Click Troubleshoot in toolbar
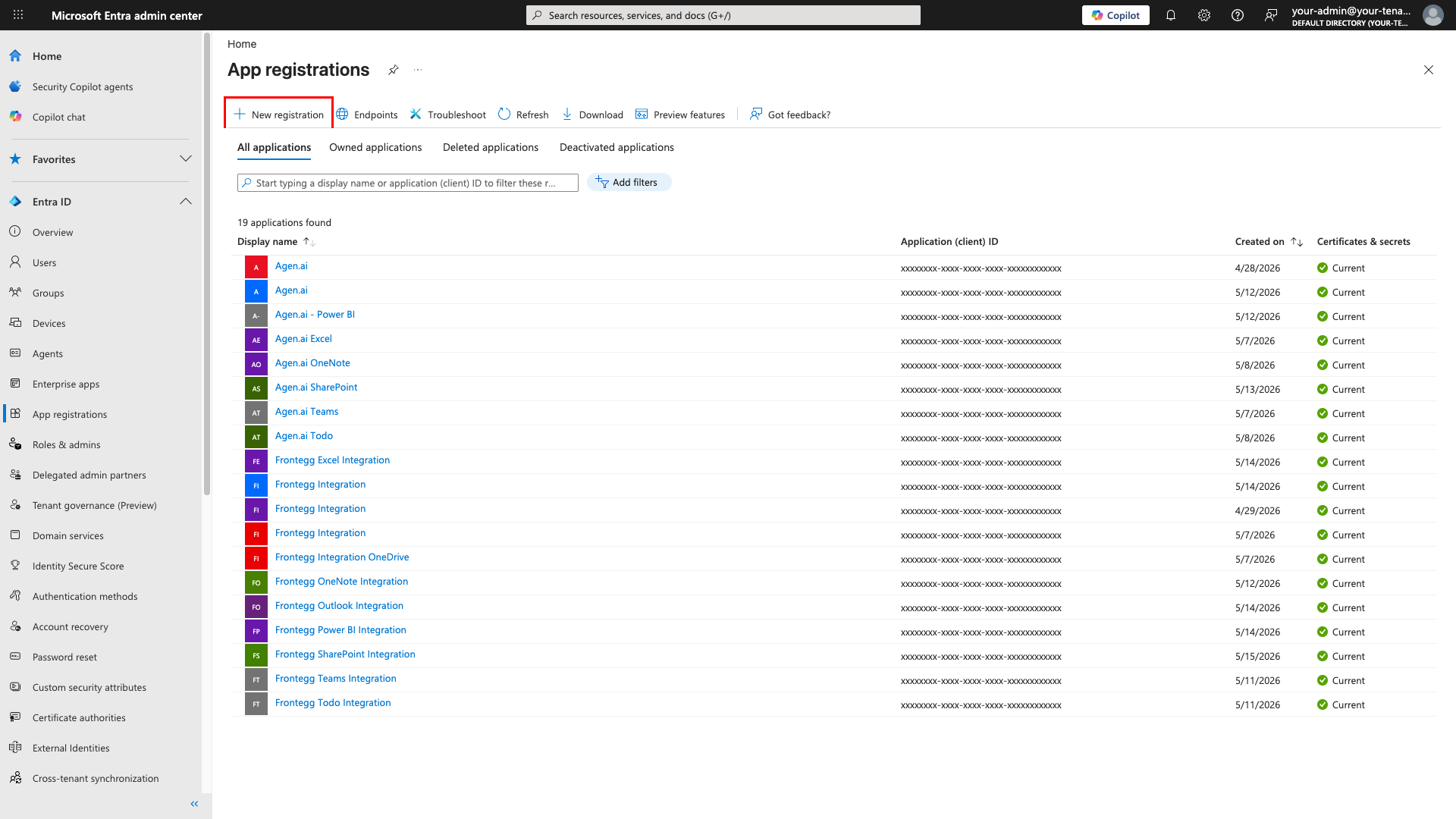This screenshot has width=1456, height=819. (447, 115)
